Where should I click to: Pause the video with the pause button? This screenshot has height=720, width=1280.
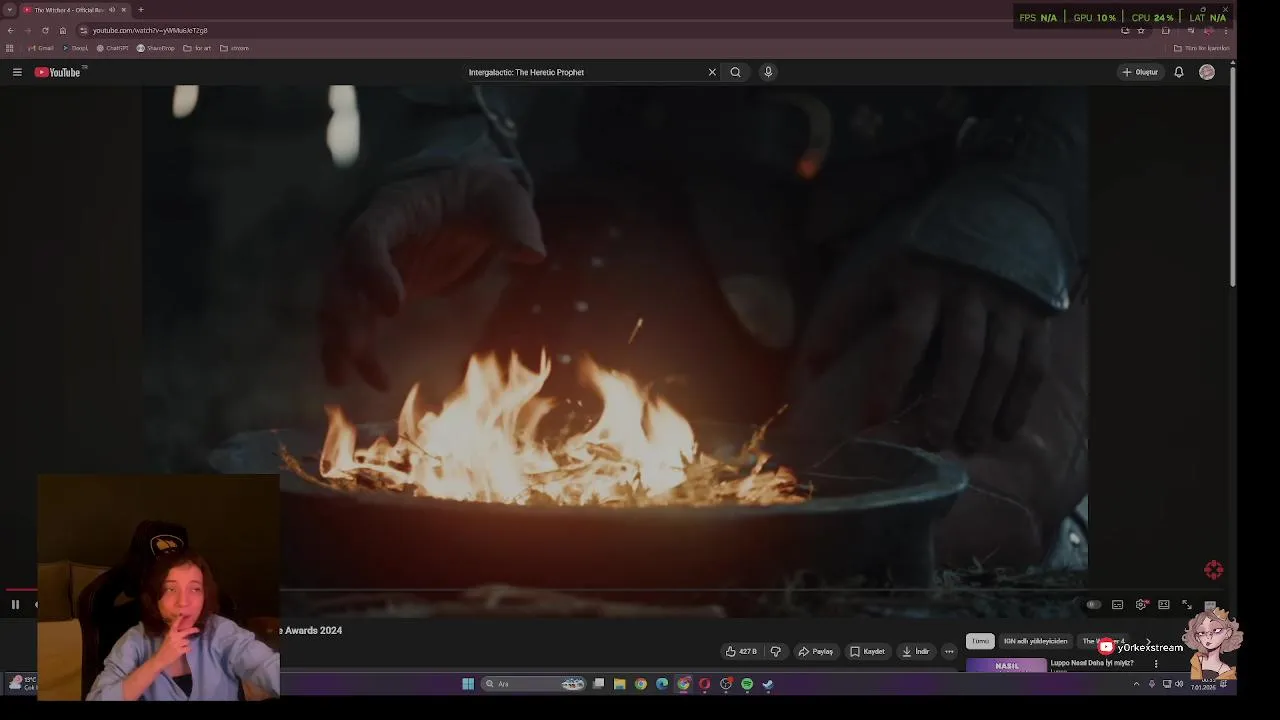pyautogui.click(x=15, y=604)
